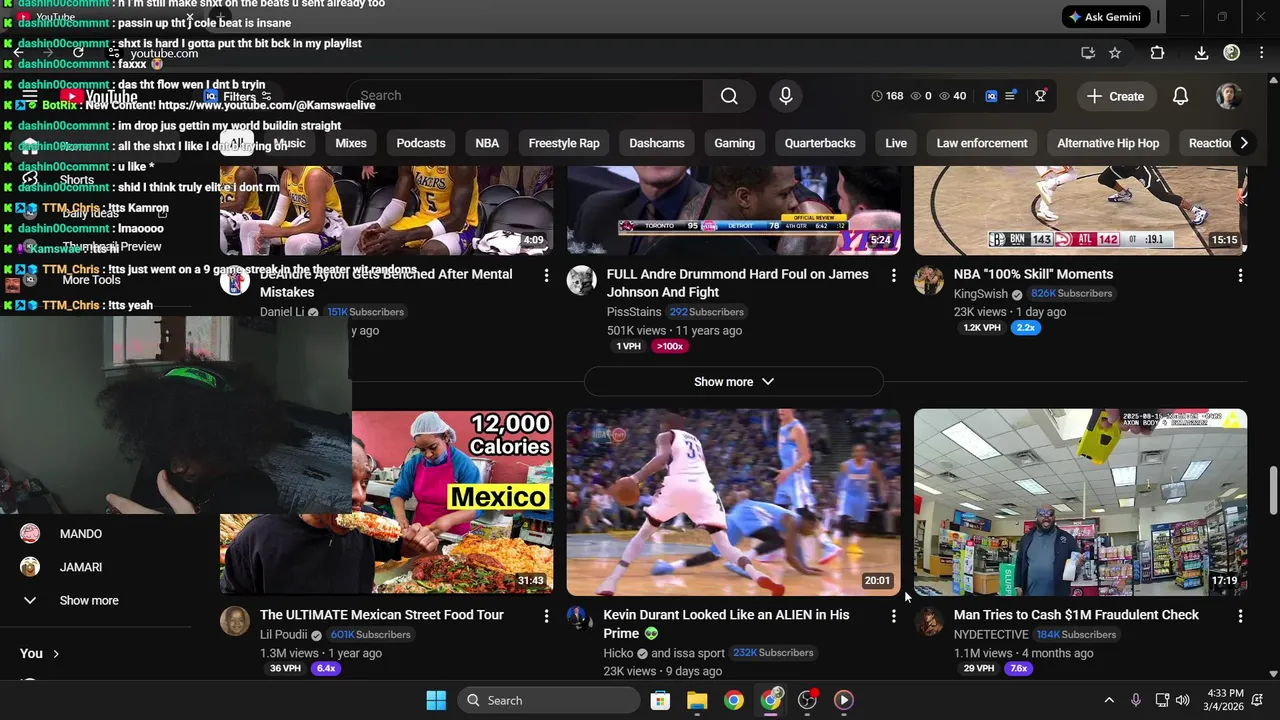Image resolution: width=1280 pixels, height=720 pixels.
Task: Bookmark this page with the star icon
Action: click(x=1115, y=53)
